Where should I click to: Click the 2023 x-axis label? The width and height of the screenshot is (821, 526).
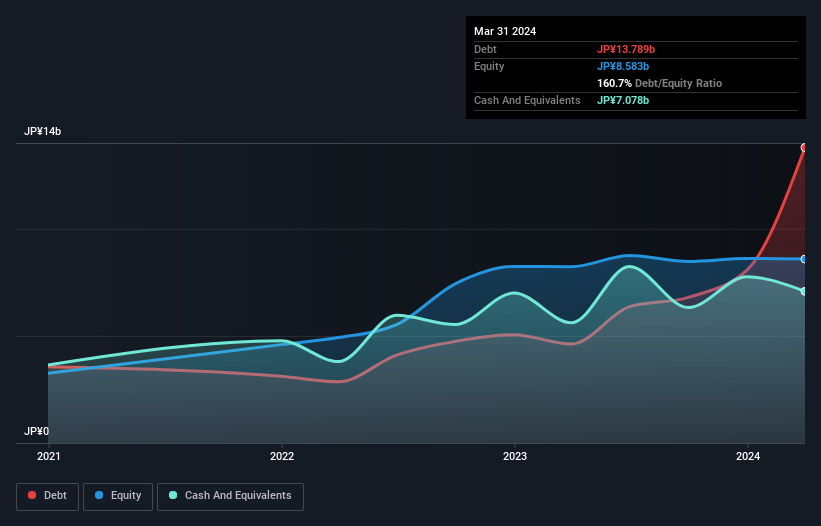click(515, 456)
